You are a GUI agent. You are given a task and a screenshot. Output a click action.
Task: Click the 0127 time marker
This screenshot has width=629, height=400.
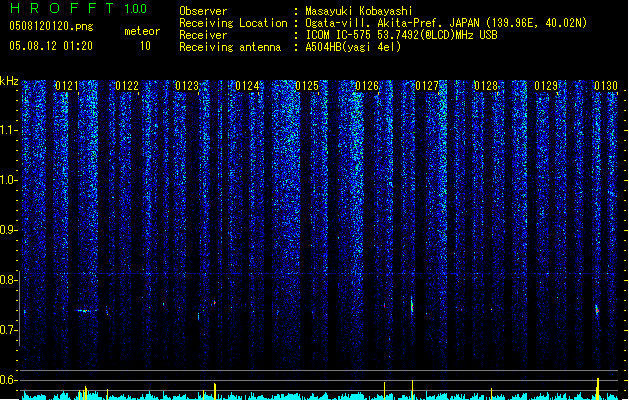427,86
